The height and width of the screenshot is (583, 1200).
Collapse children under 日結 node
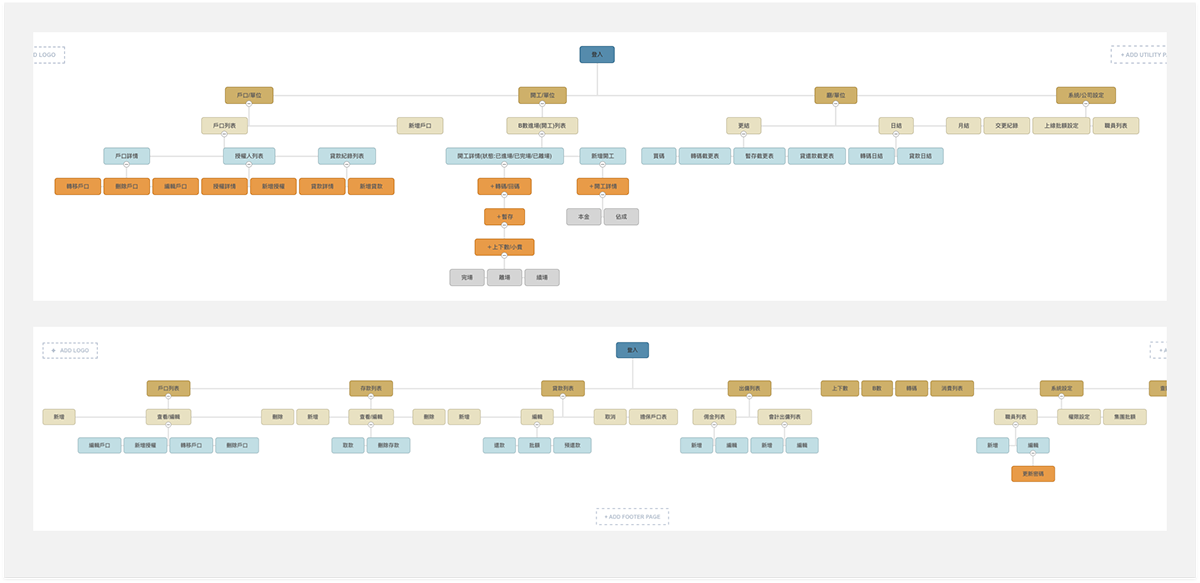pos(896,137)
